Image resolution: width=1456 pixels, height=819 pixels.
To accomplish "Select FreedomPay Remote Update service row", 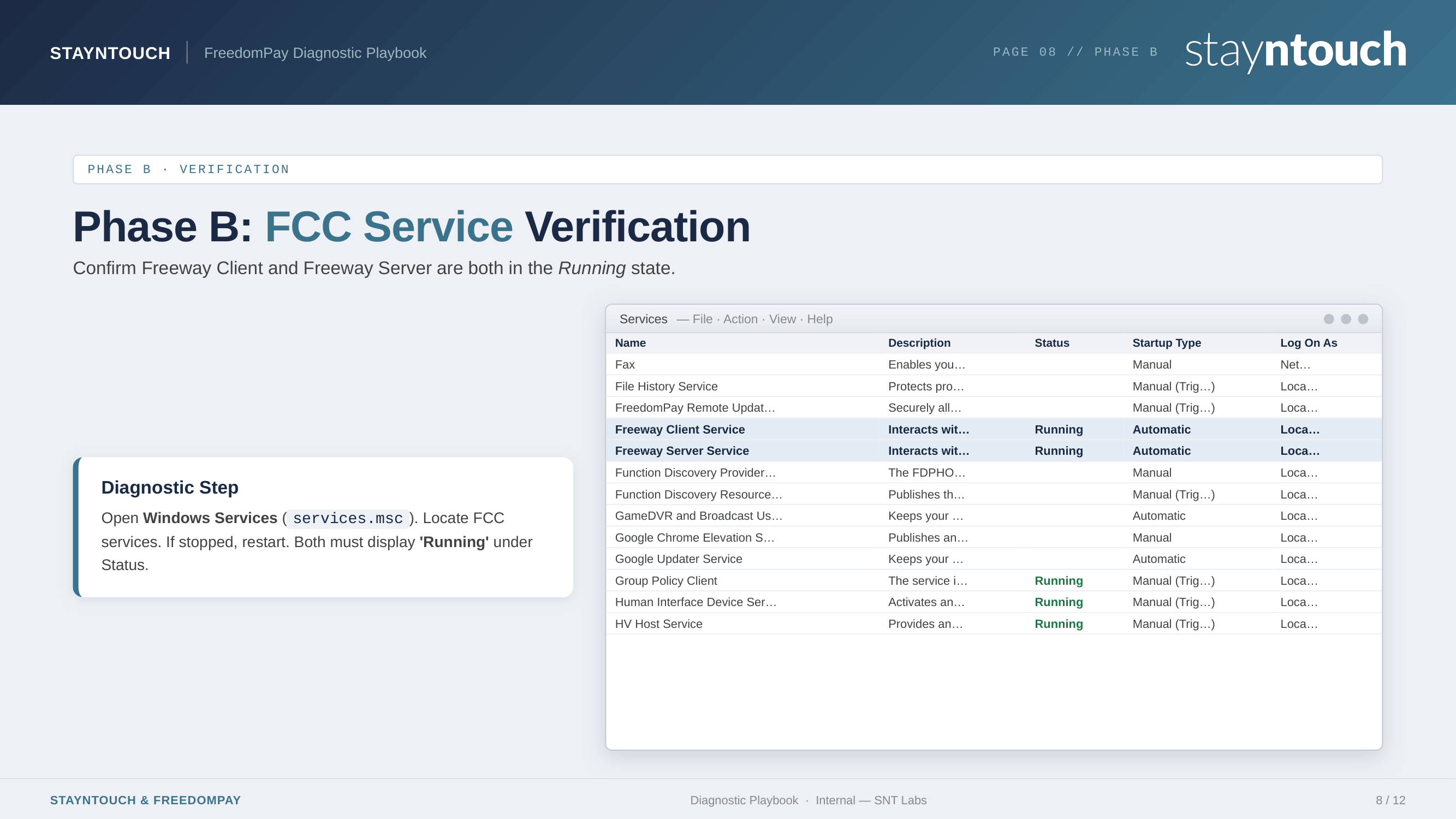I will coord(694,408).
